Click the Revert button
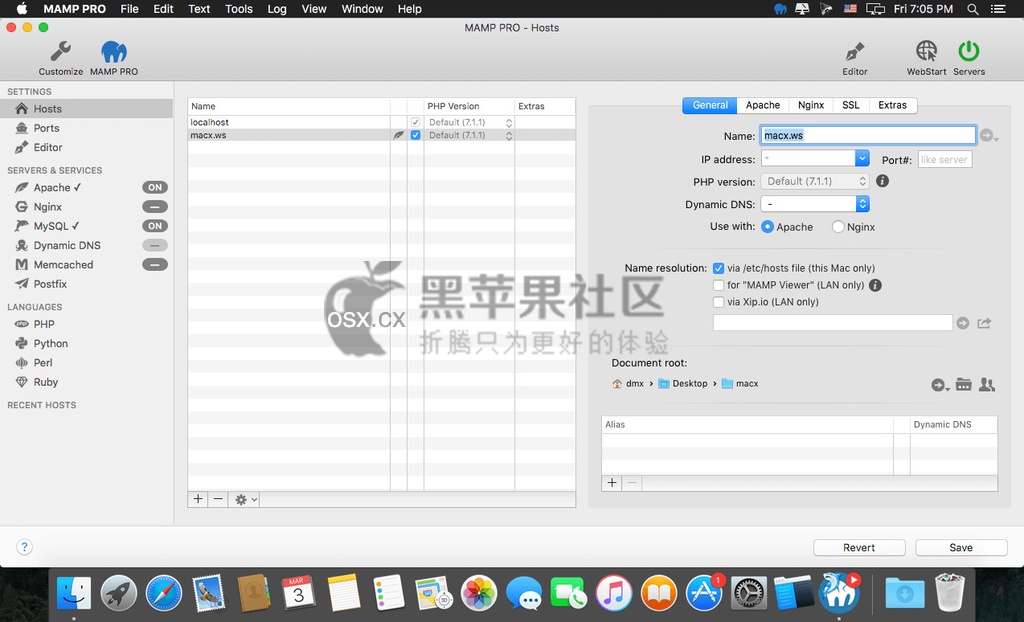This screenshot has width=1024, height=622. tap(859, 548)
